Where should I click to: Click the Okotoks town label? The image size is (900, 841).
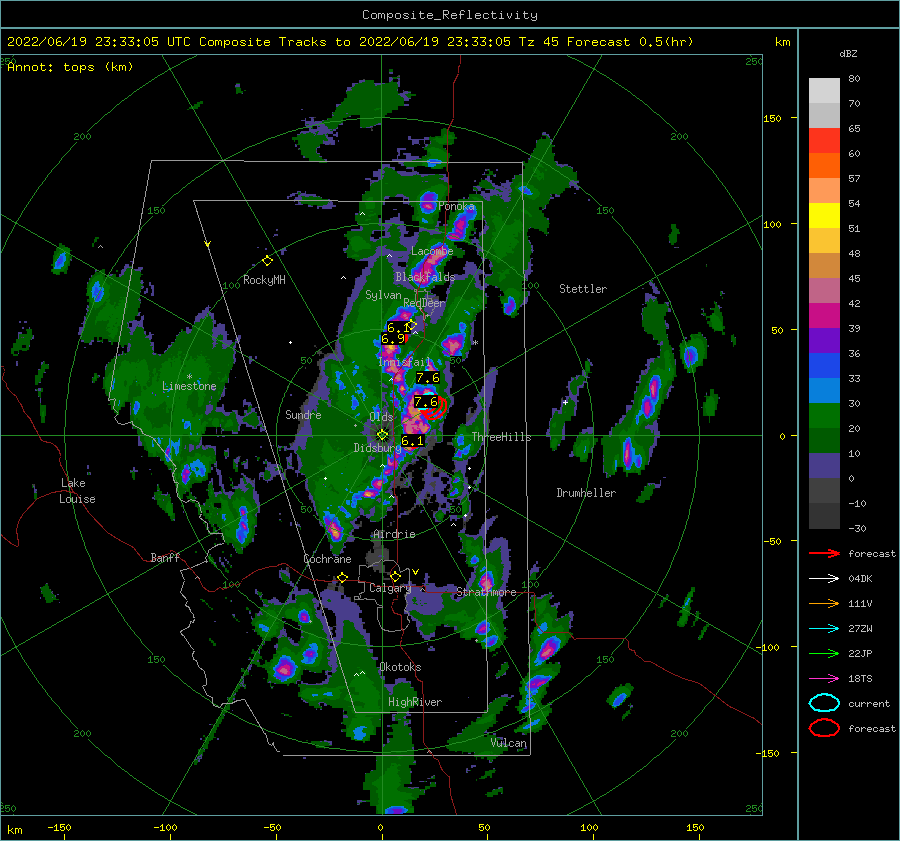400,667
